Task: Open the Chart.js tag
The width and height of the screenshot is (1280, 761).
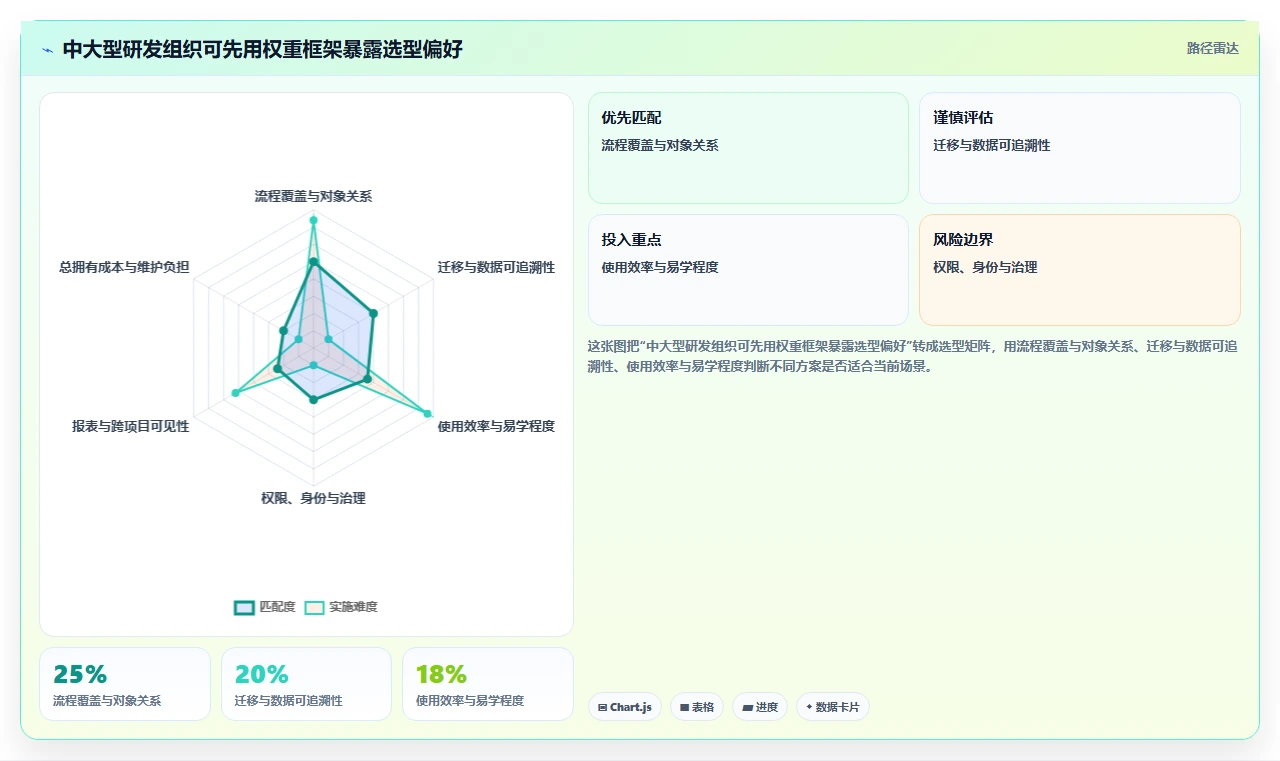Action: pyautogui.click(x=625, y=707)
